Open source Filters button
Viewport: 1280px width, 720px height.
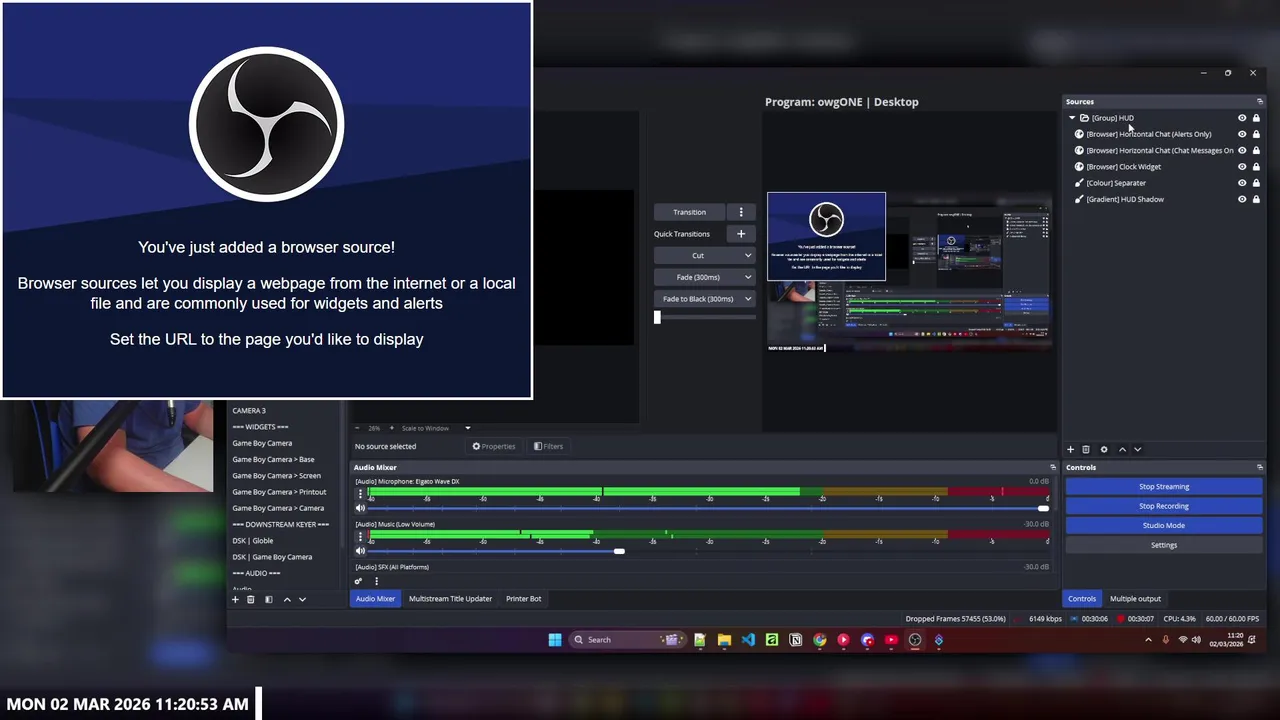click(548, 447)
